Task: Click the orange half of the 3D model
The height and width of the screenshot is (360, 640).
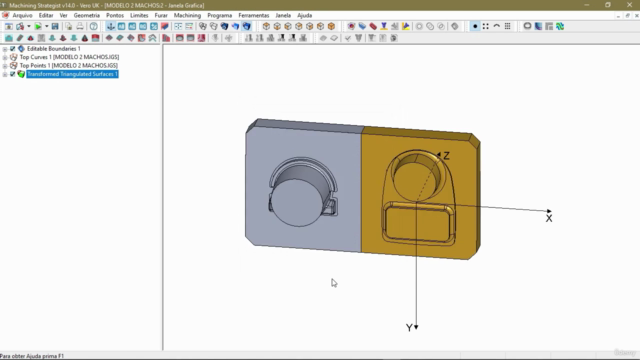Action: coord(420,194)
